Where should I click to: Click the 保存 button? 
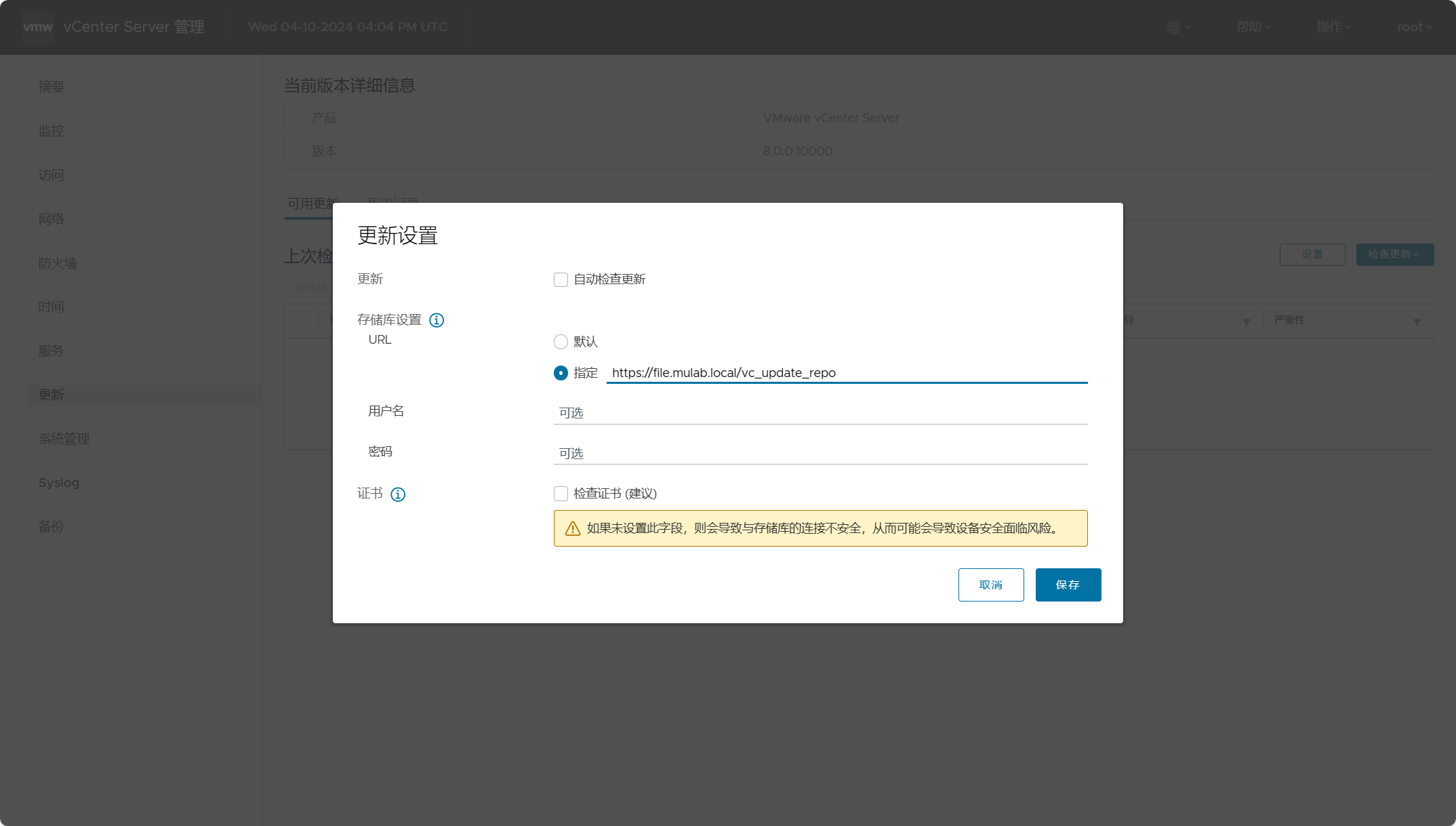1068,585
